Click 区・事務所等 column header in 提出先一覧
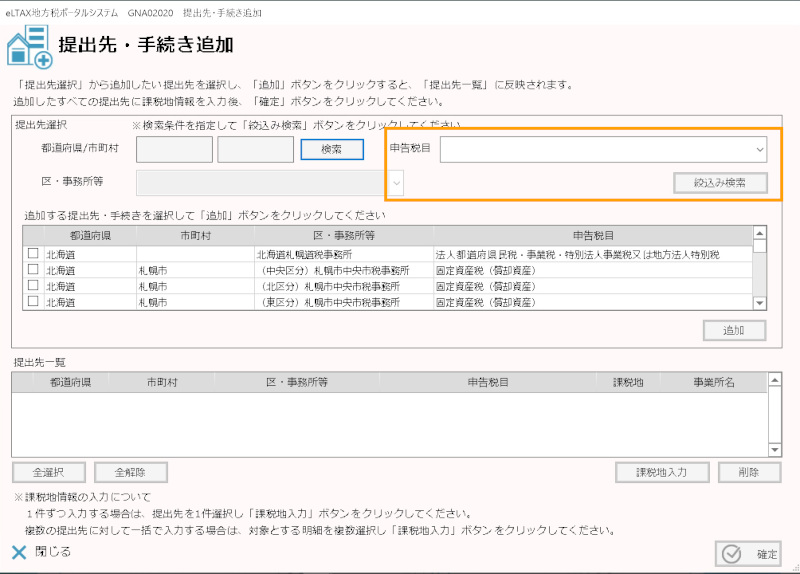Viewport: 800px width, 574px height. pos(297,382)
